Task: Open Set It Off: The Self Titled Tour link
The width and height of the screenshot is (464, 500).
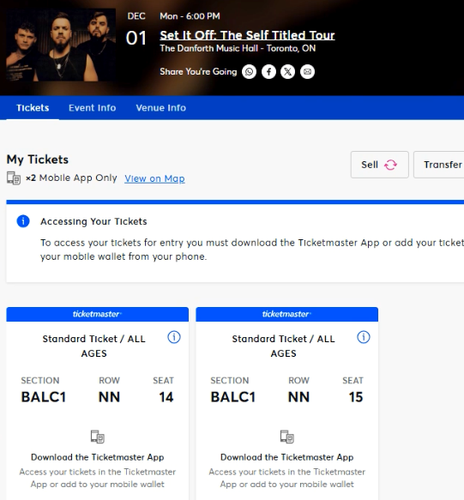Action: point(247,35)
